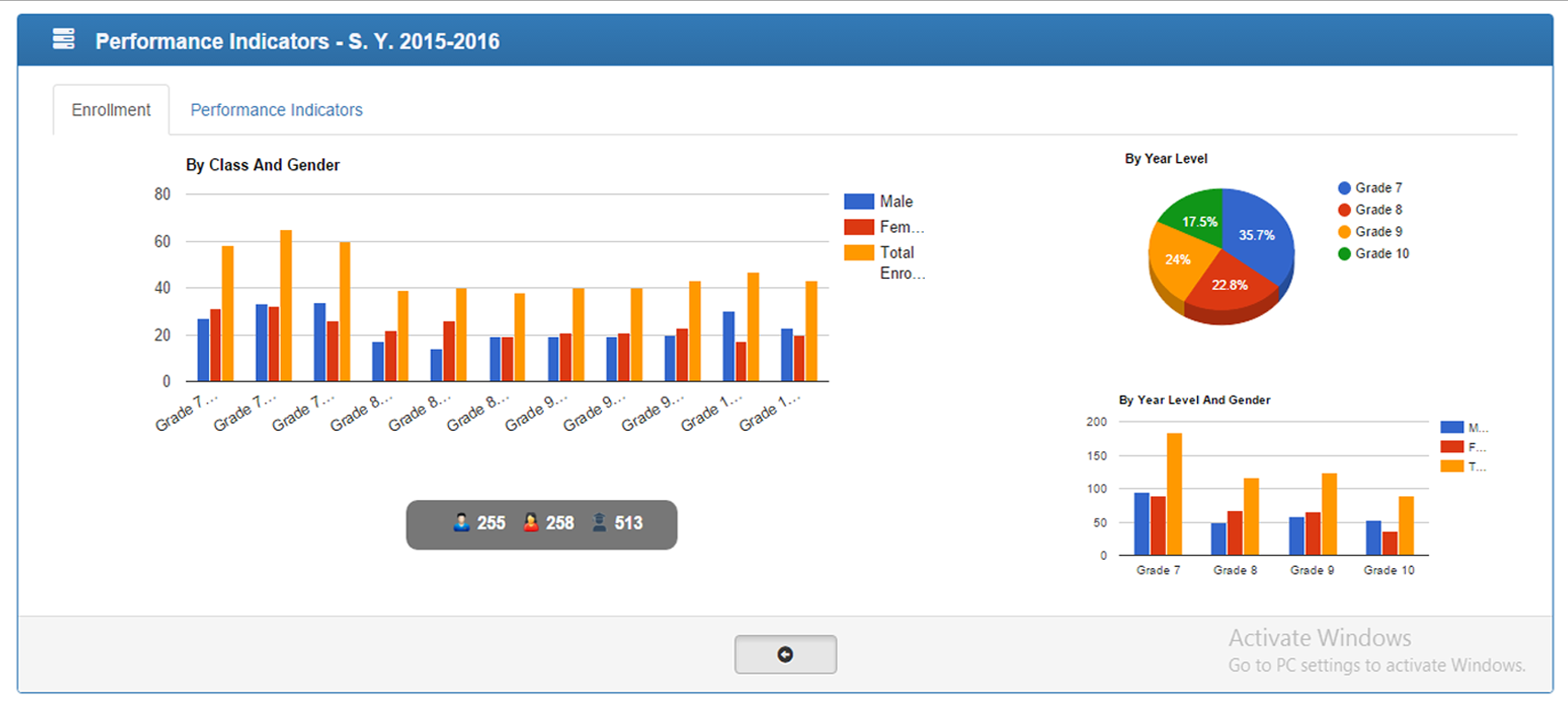Select the 22.8% red pie slice
This screenshot has width=1568, height=707.
point(1229,285)
